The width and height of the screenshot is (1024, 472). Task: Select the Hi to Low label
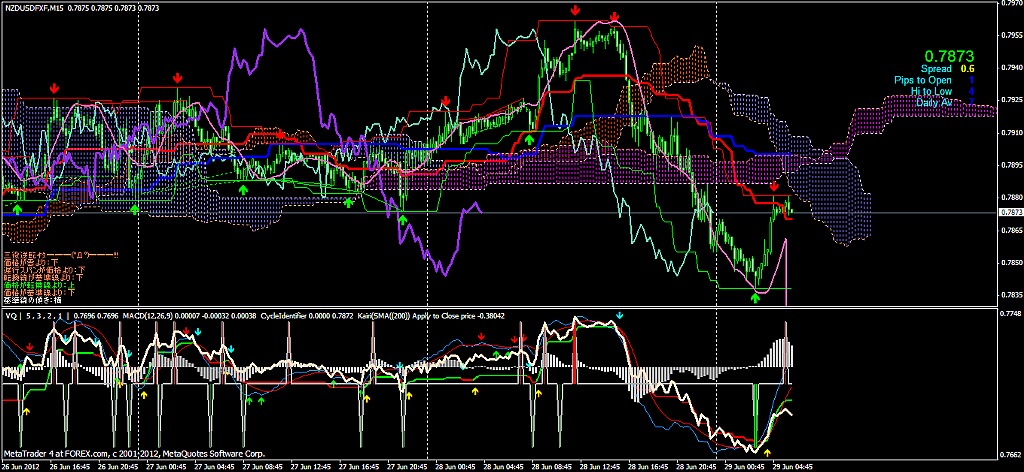(930, 91)
